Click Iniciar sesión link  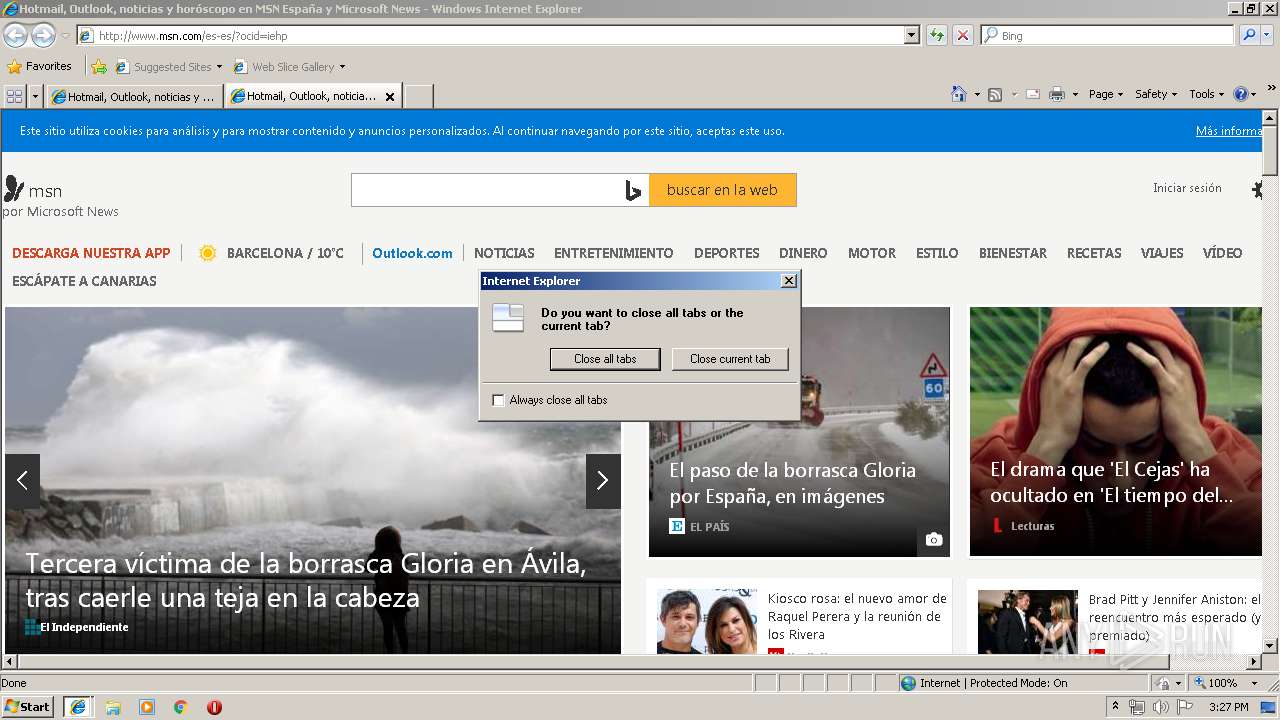pos(1187,188)
